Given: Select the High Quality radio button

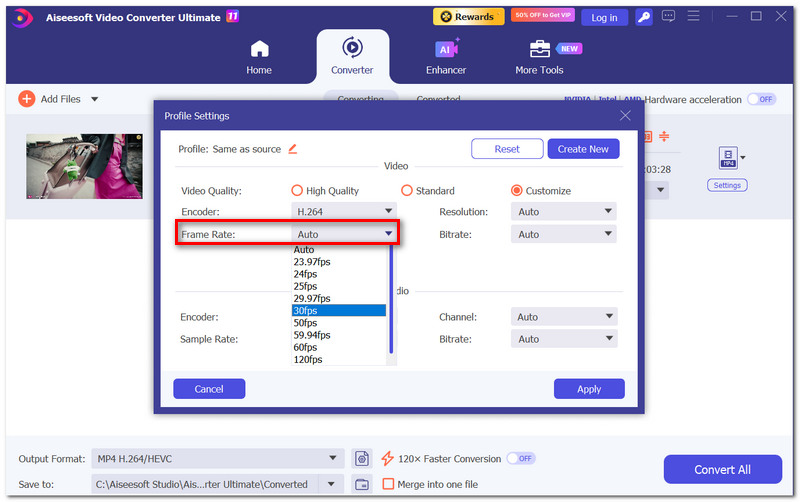Looking at the screenshot, I should pyautogui.click(x=297, y=191).
